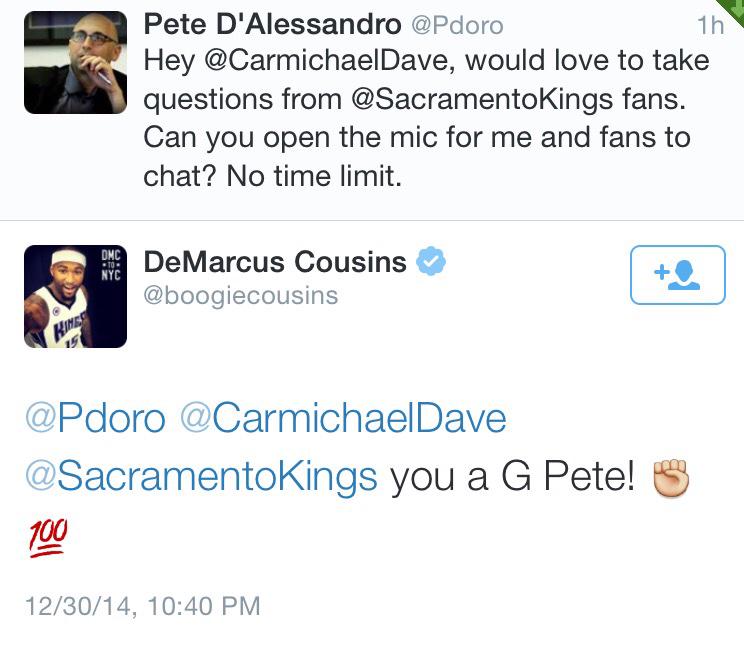Tap @CarmichaelDave in Pete's tweet
Viewport: 744px width, 645px height.
(326, 61)
